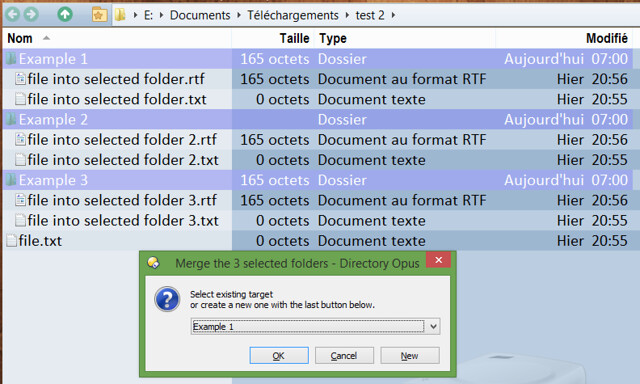Click the Directory Opus dialog title icon
The image size is (640, 384).
click(x=153, y=263)
